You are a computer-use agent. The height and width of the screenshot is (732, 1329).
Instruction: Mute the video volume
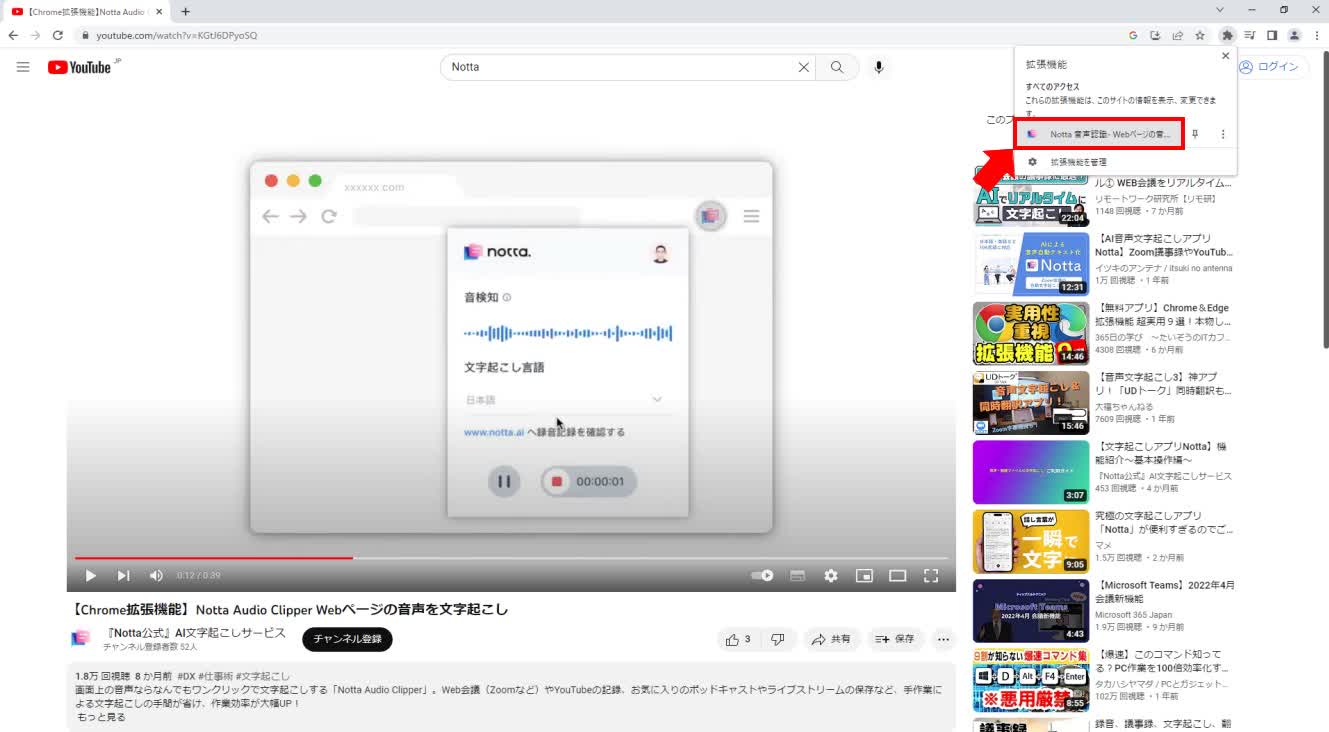point(156,575)
